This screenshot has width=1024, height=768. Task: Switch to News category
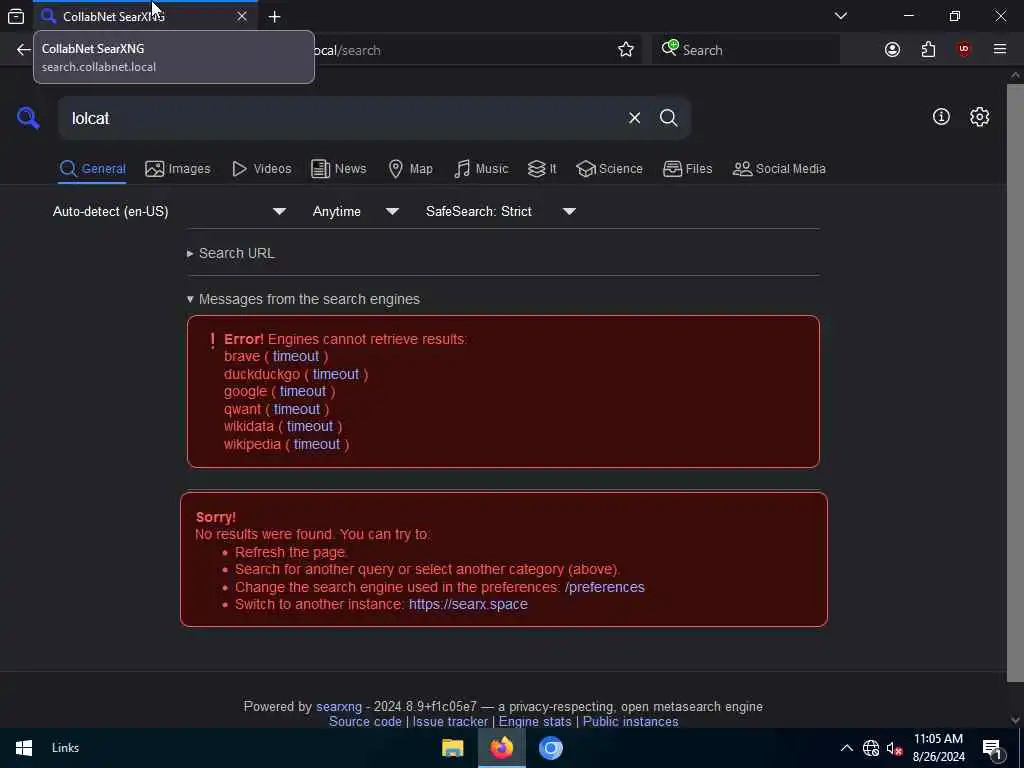pyautogui.click(x=338, y=169)
